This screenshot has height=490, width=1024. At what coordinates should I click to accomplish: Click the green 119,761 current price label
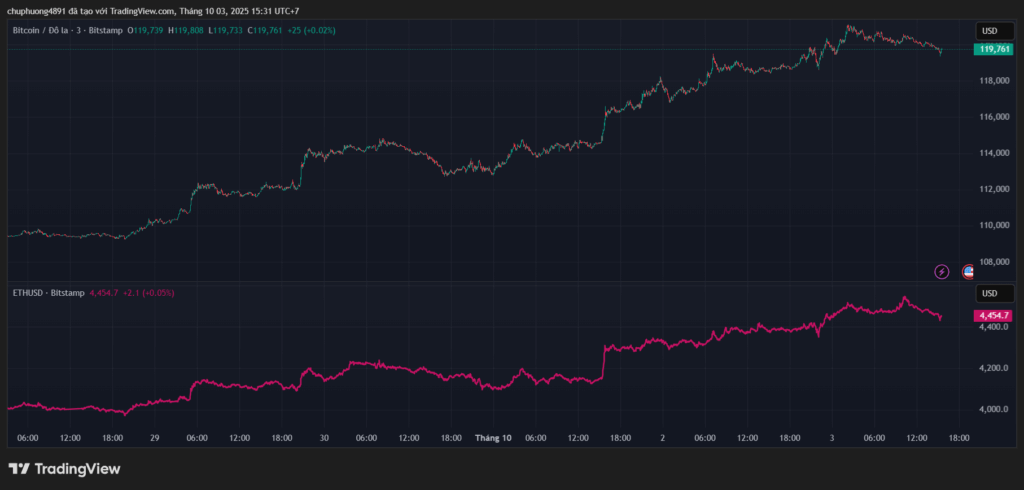click(992, 48)
